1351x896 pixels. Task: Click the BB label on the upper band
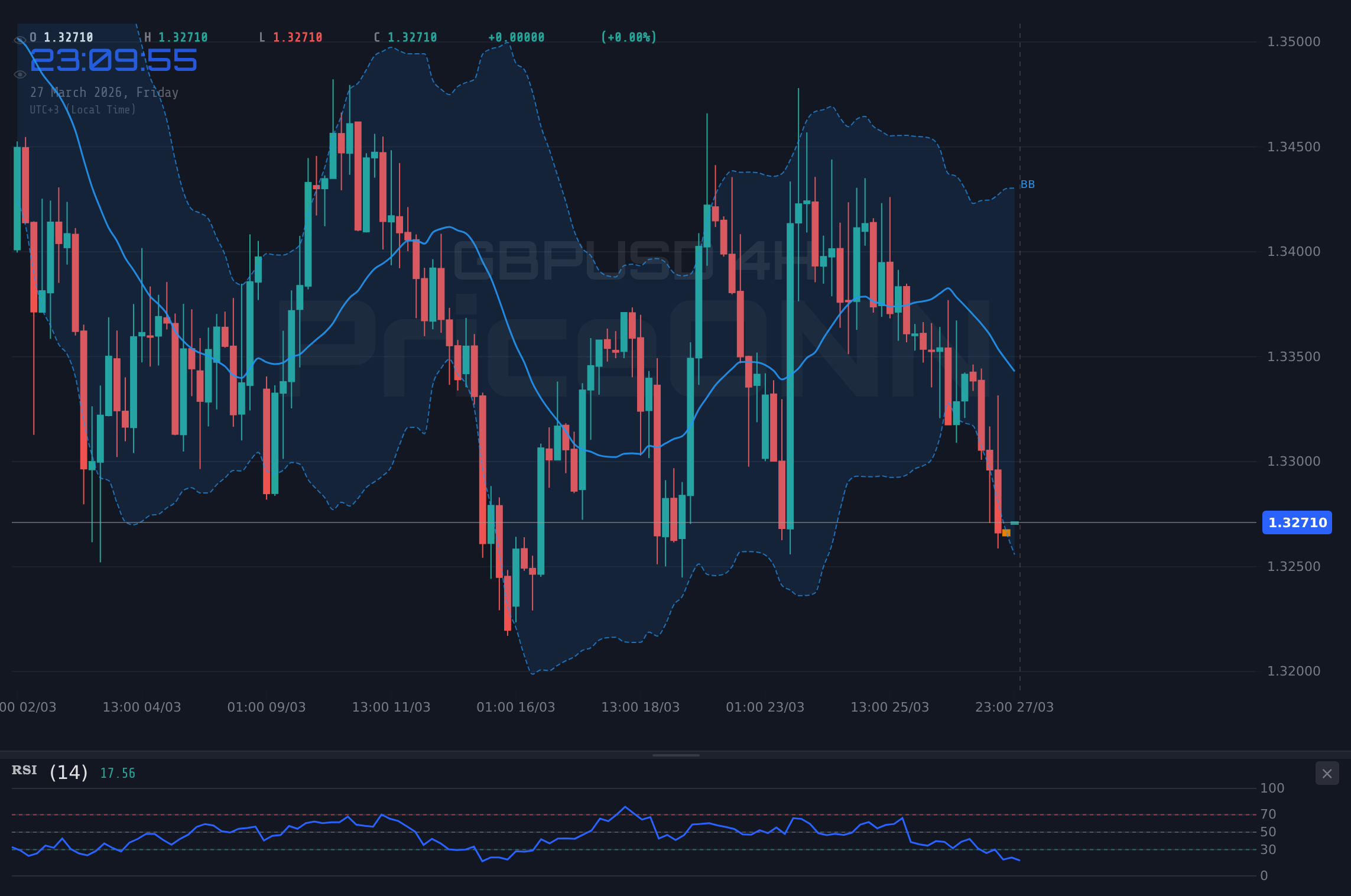click(1028, 184)
